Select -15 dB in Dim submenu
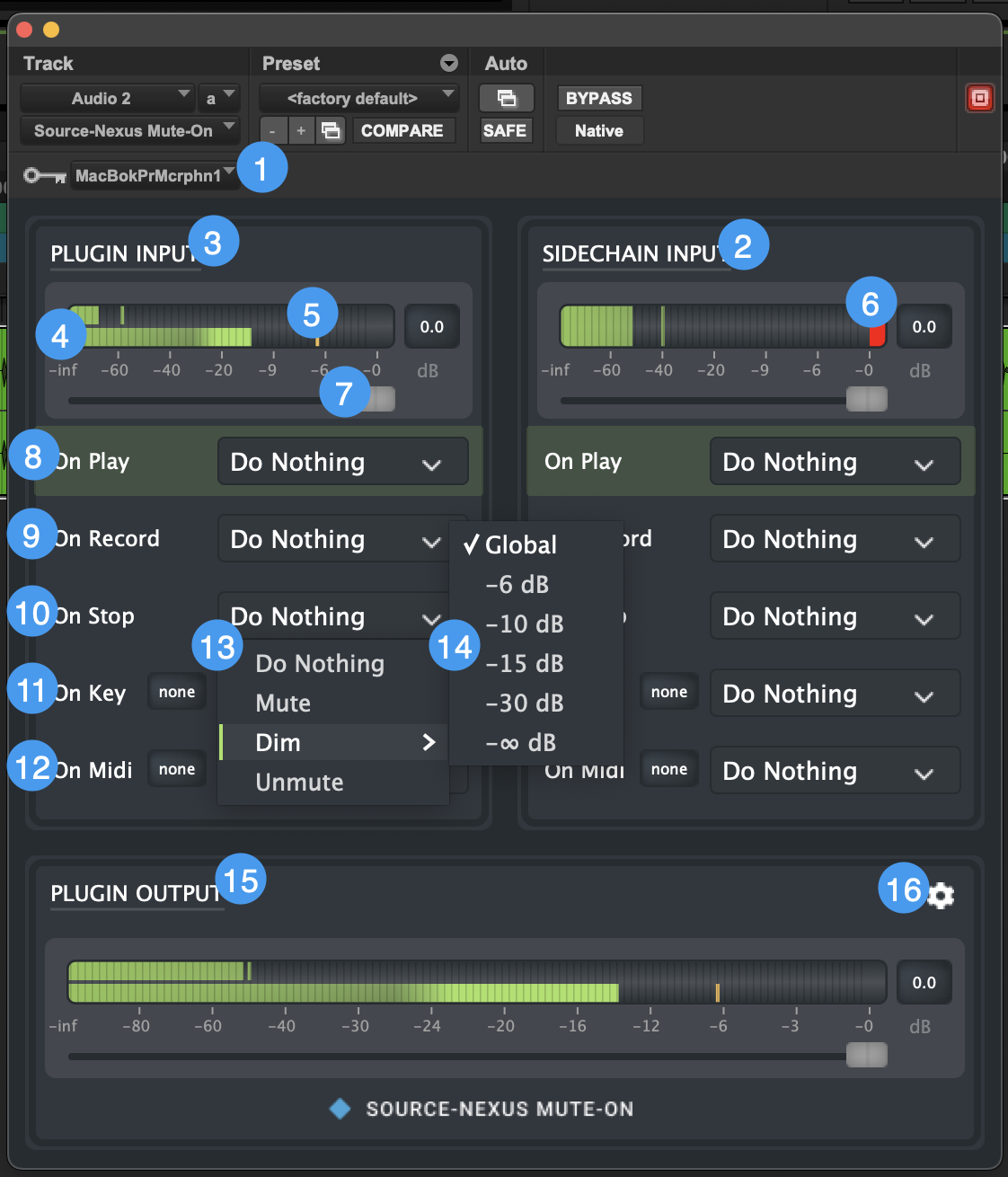1008x1177 pixels. [525, 664]
